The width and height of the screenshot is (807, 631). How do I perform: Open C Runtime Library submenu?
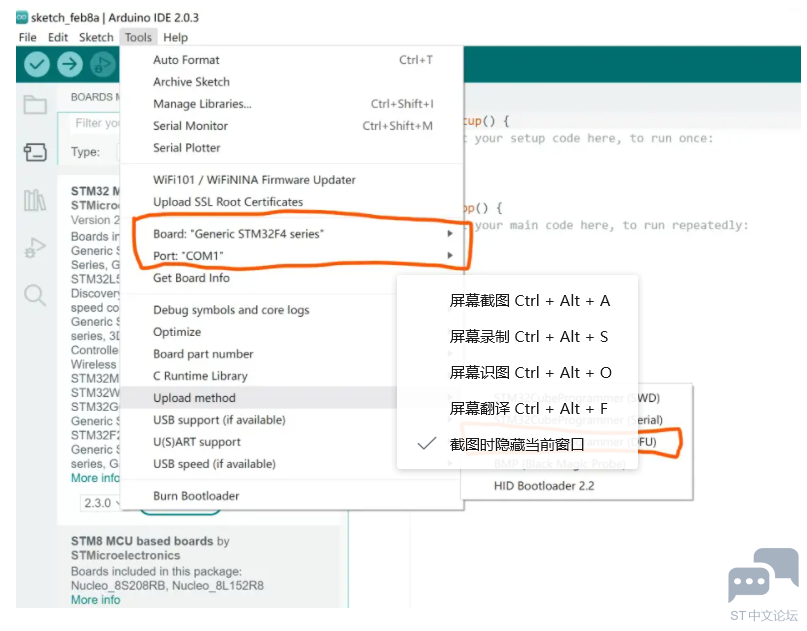[259, 376]
